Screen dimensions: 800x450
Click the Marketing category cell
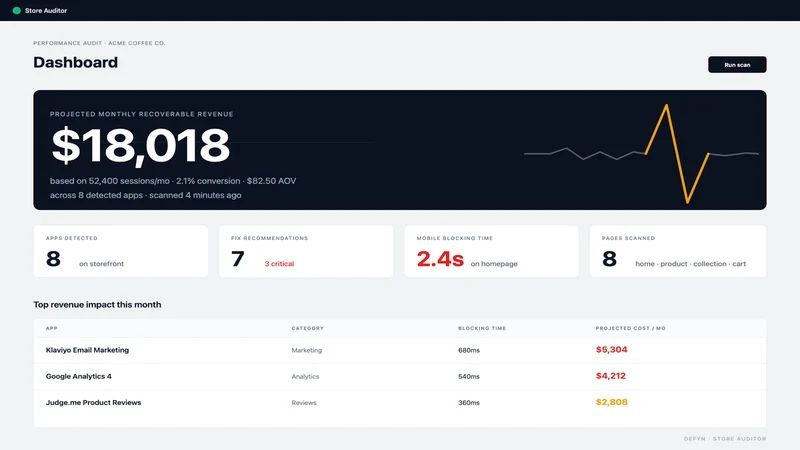307,351
